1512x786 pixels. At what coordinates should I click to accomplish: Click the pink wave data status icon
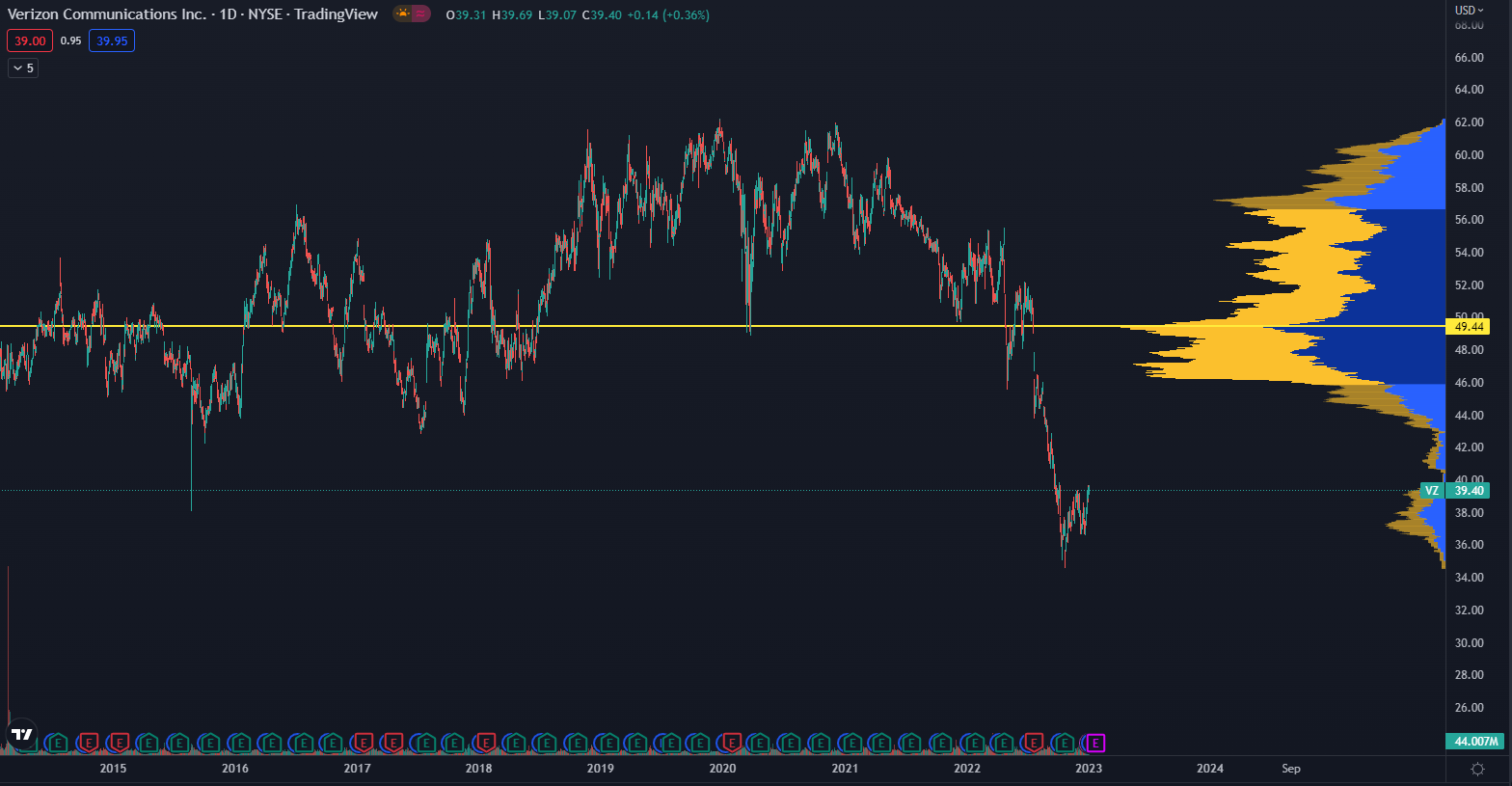(x=421, y=14)
